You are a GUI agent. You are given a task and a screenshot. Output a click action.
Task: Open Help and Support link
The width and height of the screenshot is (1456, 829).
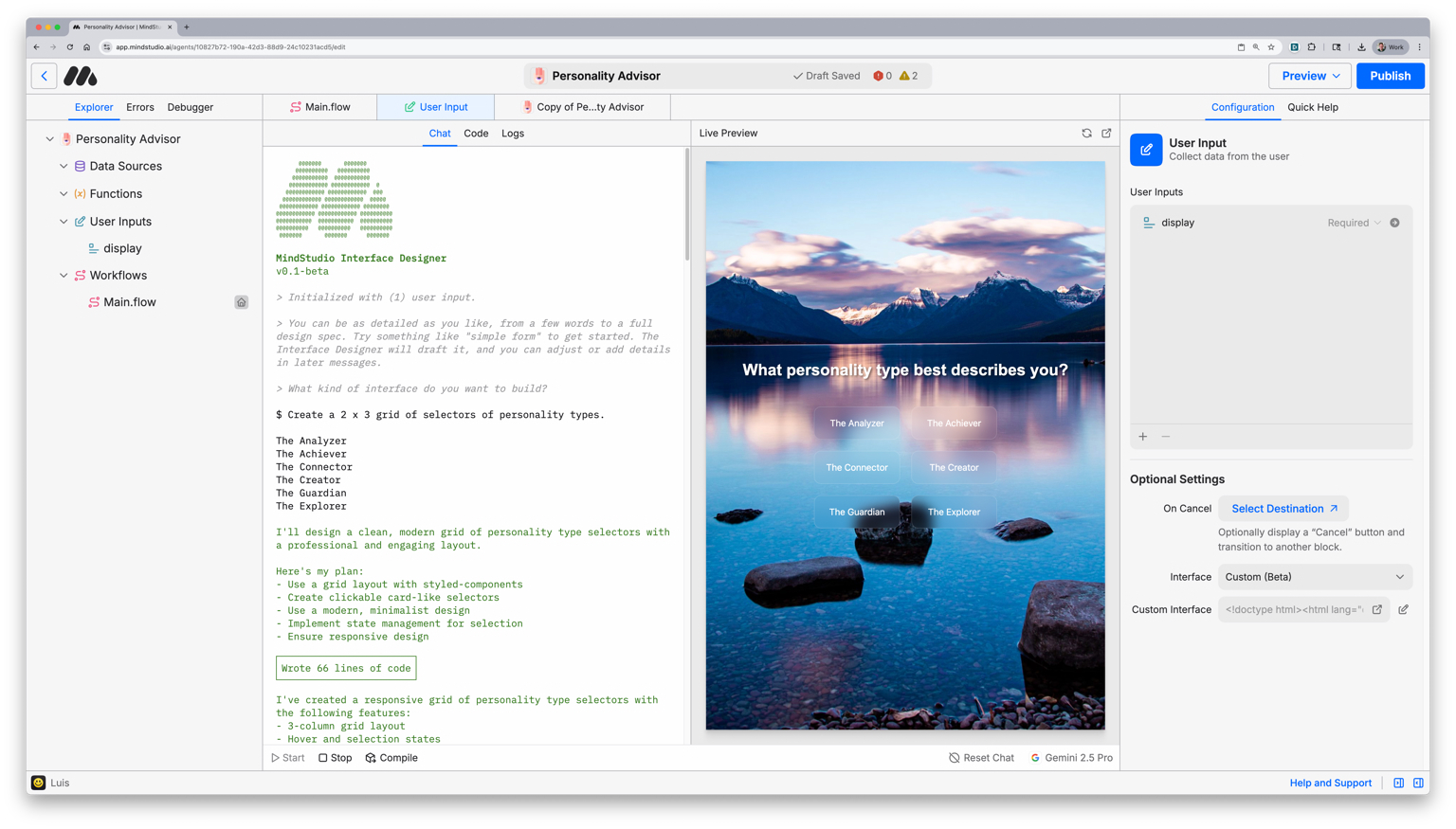(1330, 784)
